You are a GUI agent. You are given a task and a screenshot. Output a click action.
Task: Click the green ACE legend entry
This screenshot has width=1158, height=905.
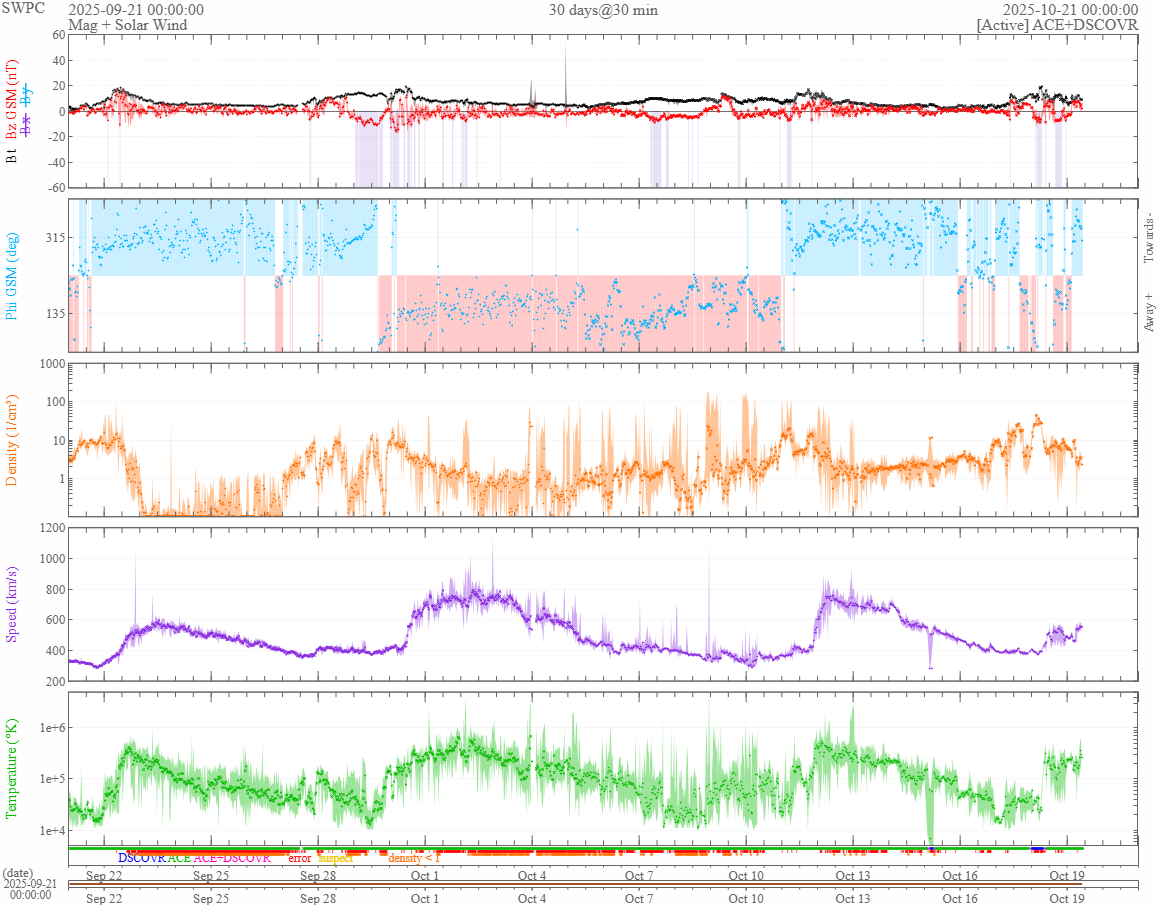(179, 858)
